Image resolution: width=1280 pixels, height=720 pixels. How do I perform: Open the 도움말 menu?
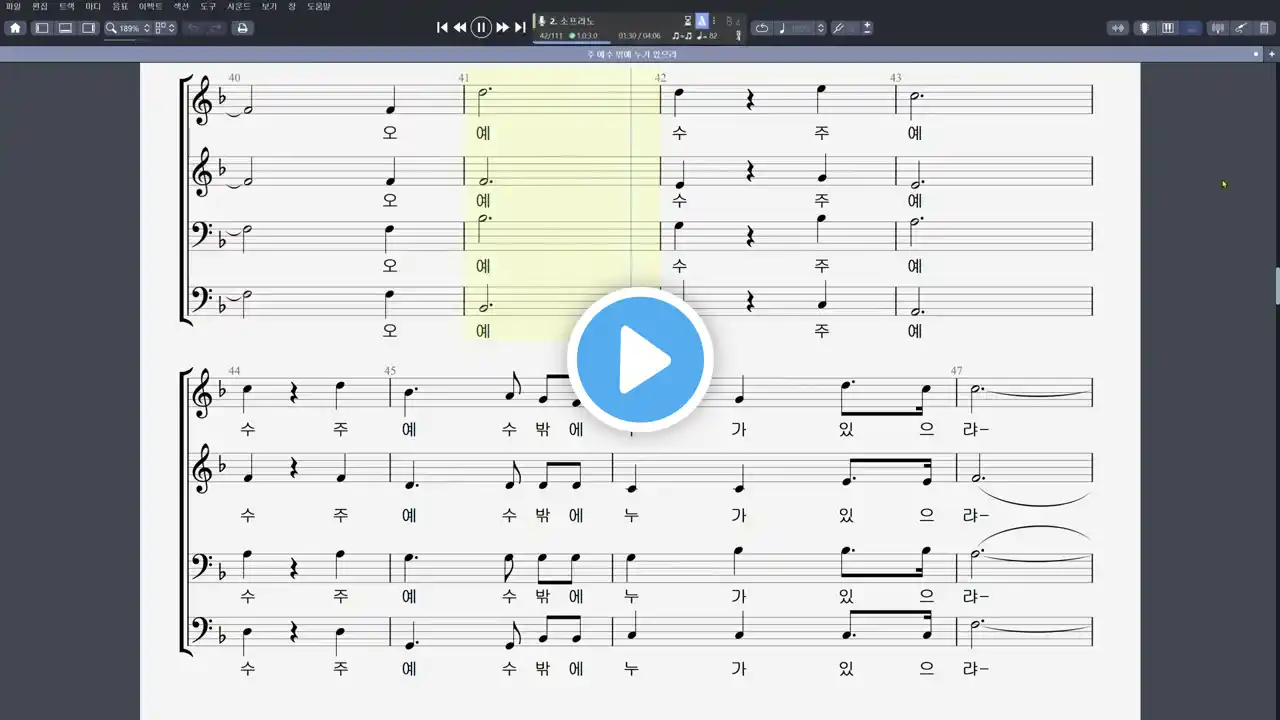click(x=318, y=6)
